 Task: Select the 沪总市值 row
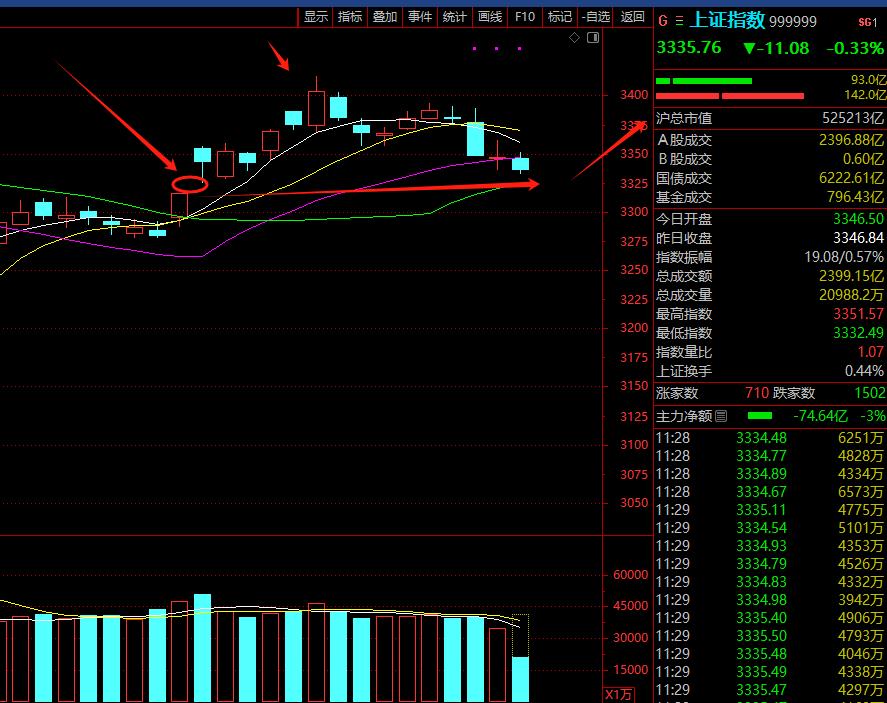(x=770, y=118)
